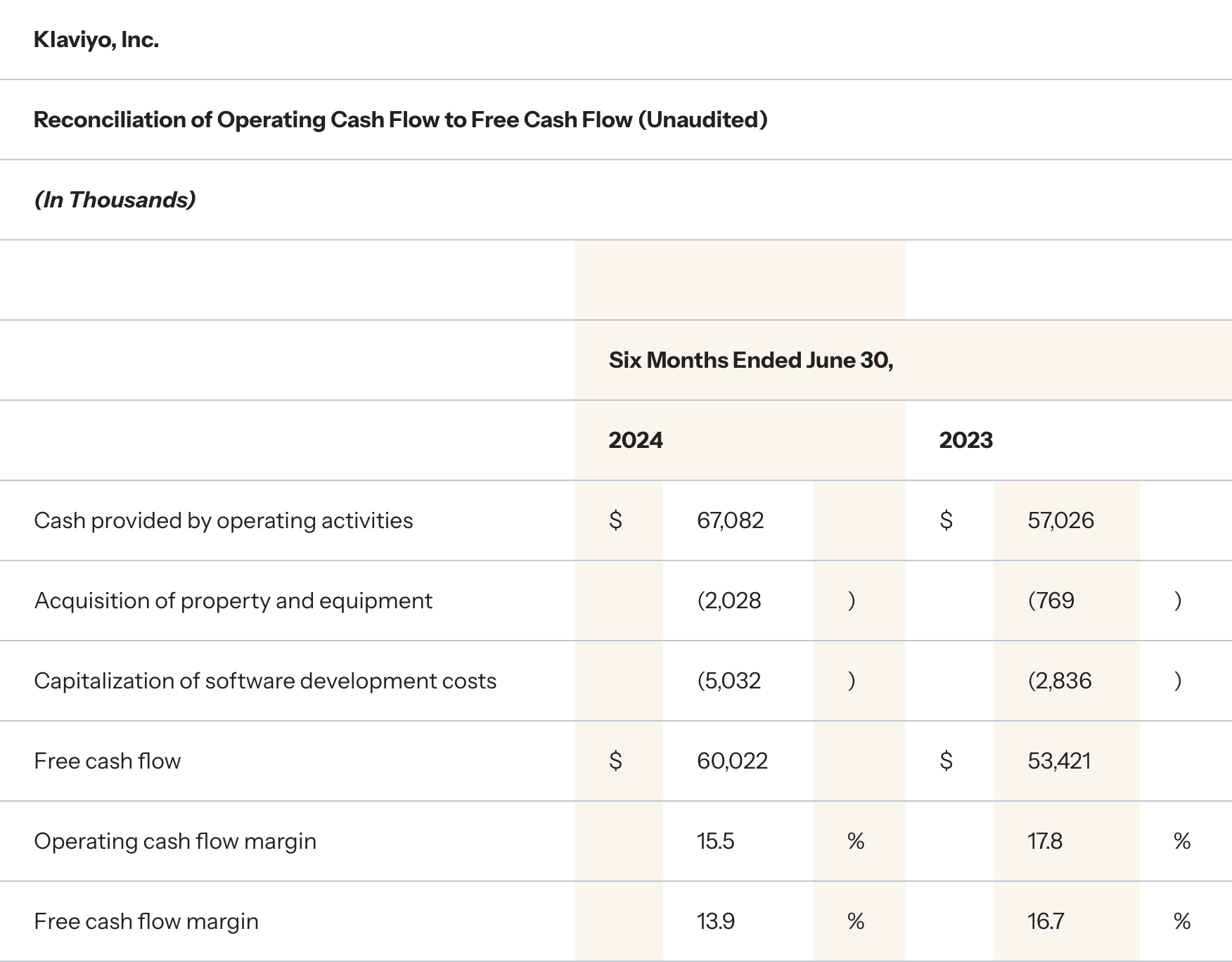Click the "(In Thousands)" note
The image size is (1232, 962).
tap(115, 200)
